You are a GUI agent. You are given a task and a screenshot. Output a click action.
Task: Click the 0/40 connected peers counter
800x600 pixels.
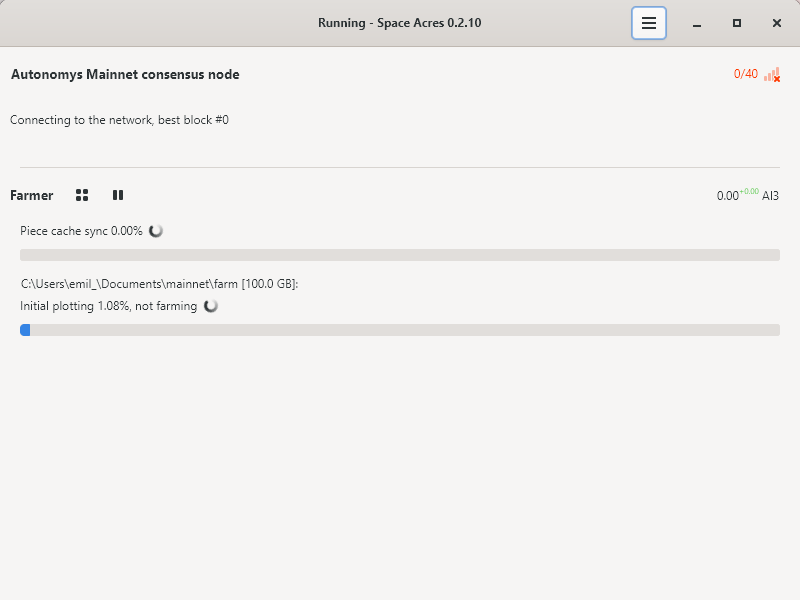[746, 74]
